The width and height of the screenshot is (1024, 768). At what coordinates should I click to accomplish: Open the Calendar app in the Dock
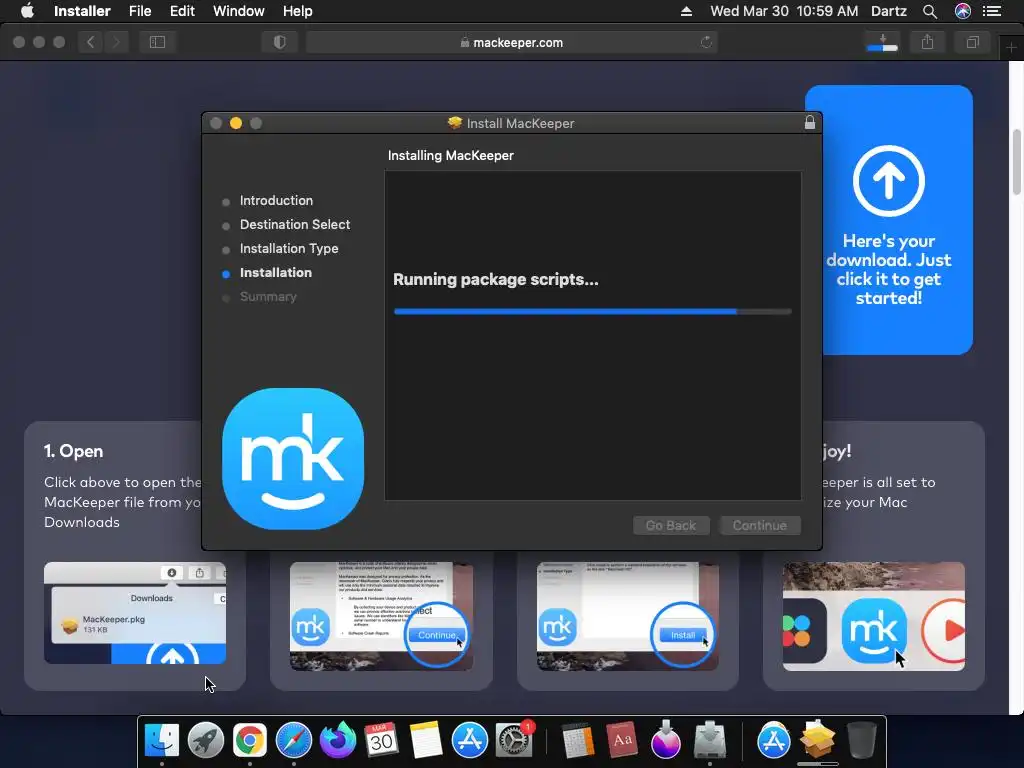(381, 741)
